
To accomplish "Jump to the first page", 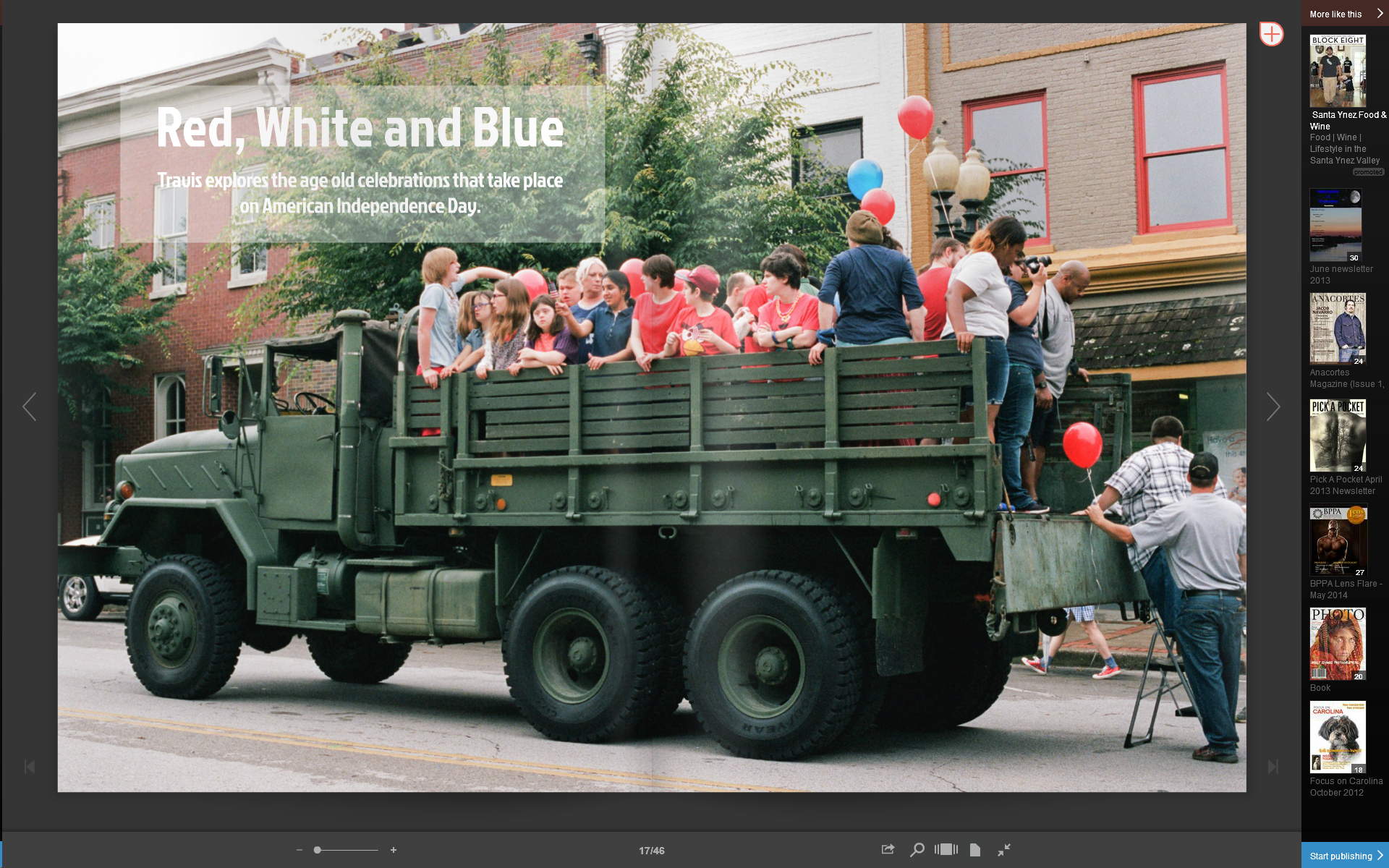I will tap(30, 767).
